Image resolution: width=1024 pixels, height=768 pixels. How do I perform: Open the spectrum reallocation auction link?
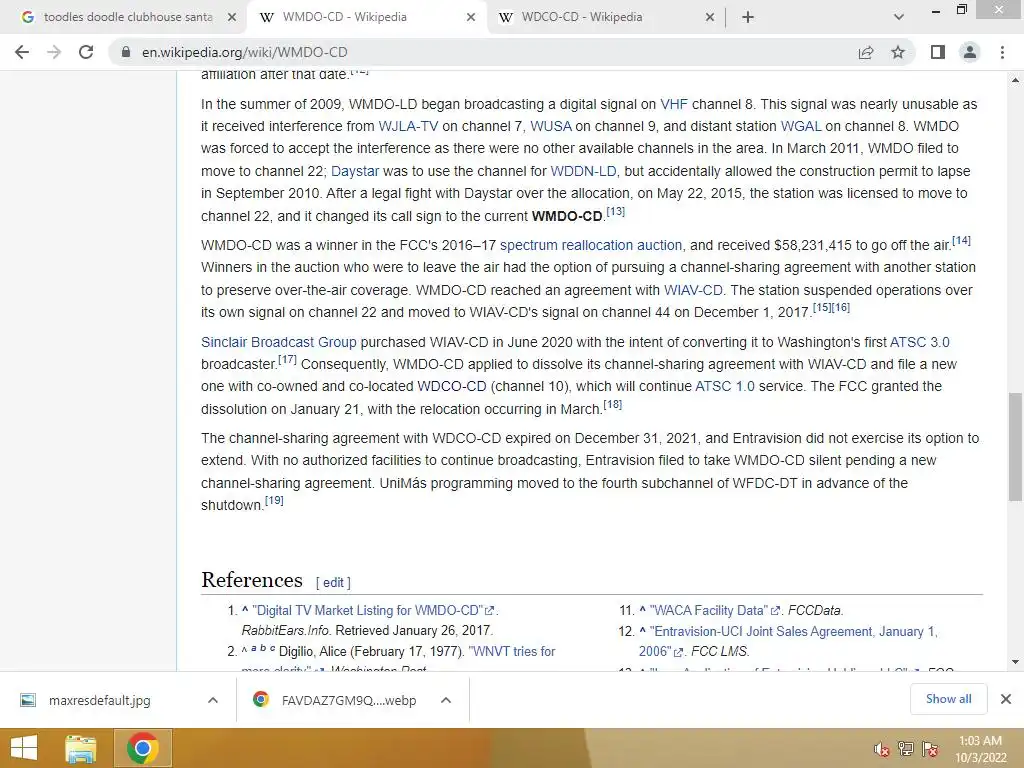click(x=591, y=246)
